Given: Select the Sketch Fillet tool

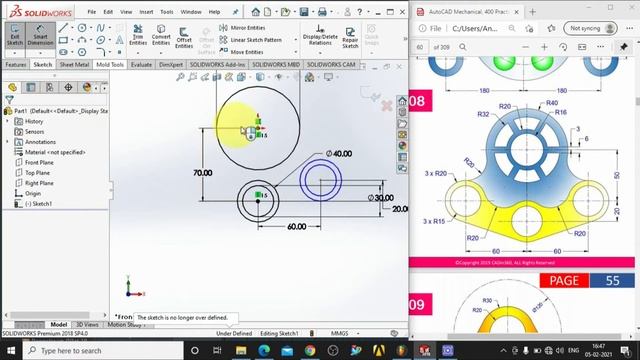Looking at the screenshot, I should pos(100,52).
